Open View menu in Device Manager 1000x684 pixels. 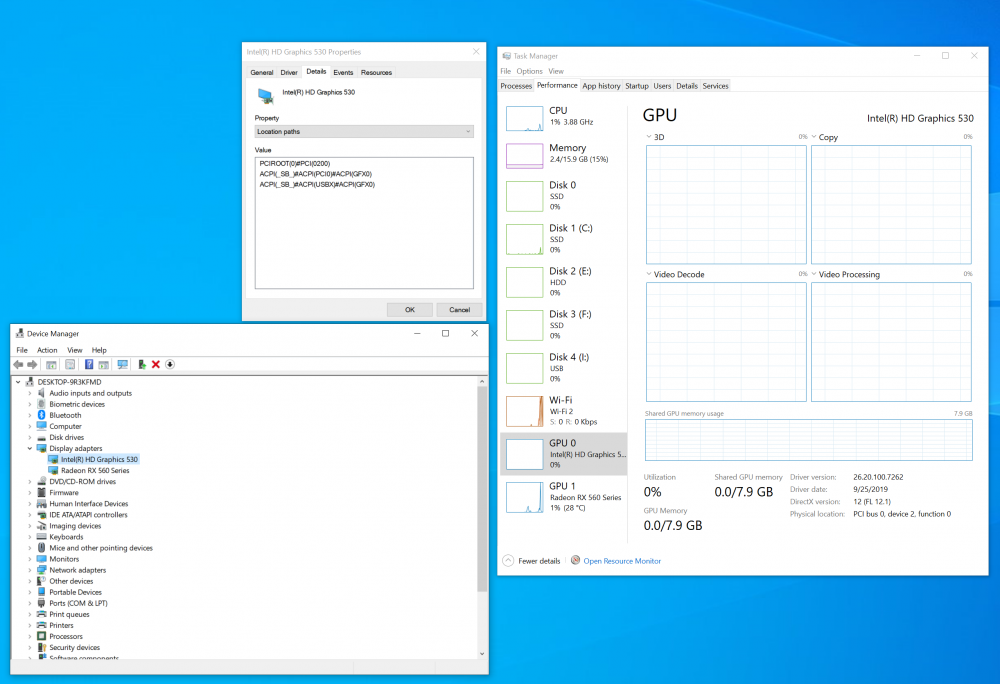pos(75,350)
